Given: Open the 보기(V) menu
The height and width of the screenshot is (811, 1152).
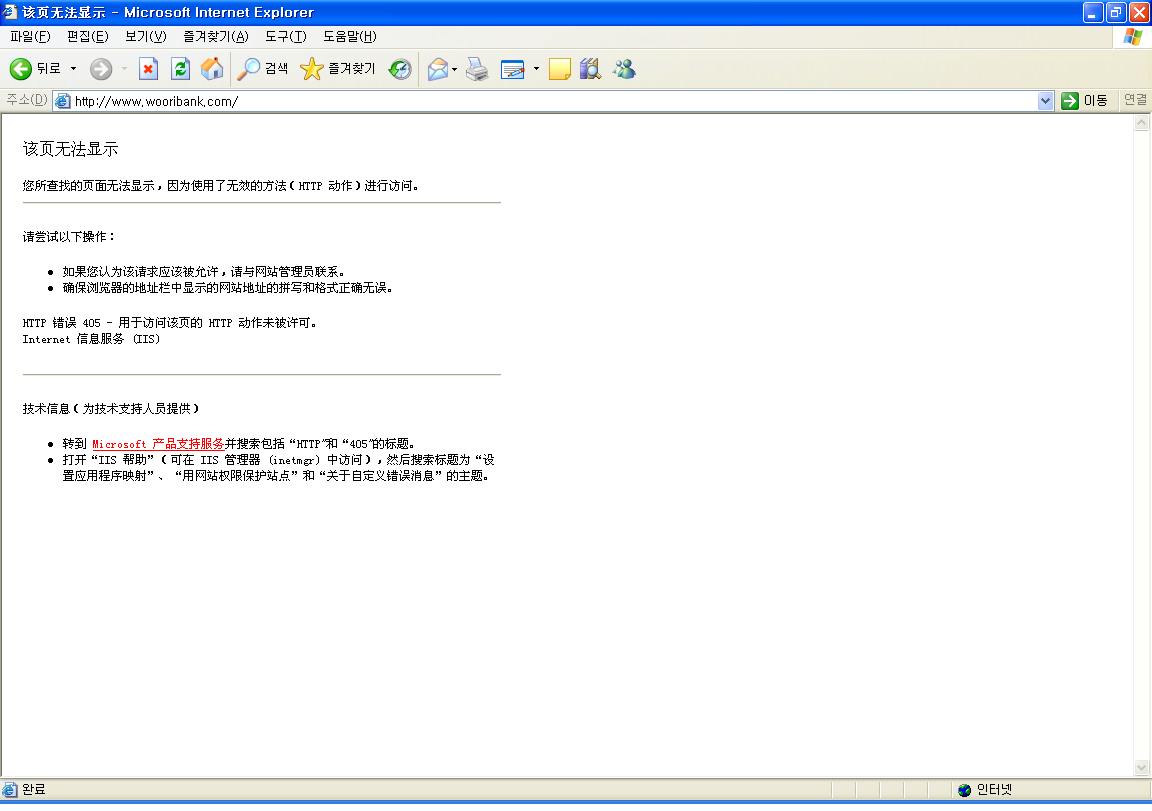Looking at the screenshot, I should [x=145, y=36].
